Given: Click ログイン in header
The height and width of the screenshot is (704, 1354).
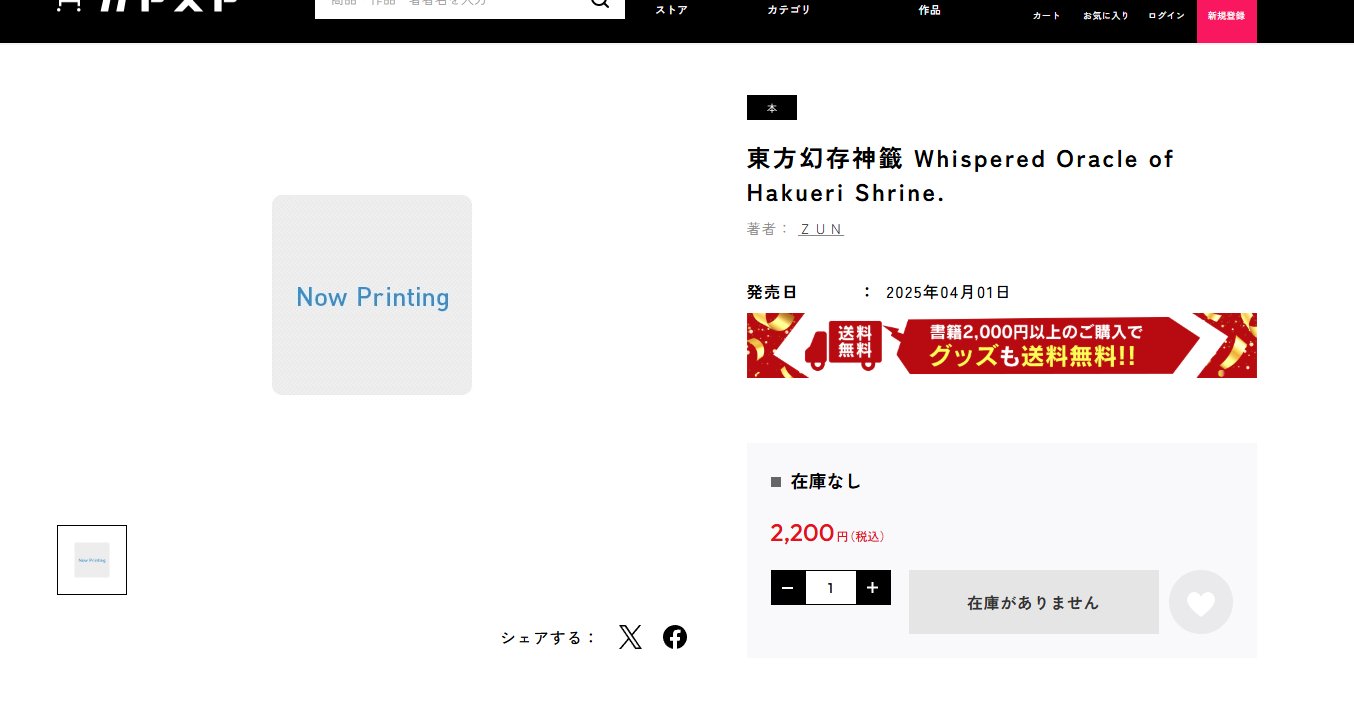Looking at the screenshot, I should pos(1166,16).
